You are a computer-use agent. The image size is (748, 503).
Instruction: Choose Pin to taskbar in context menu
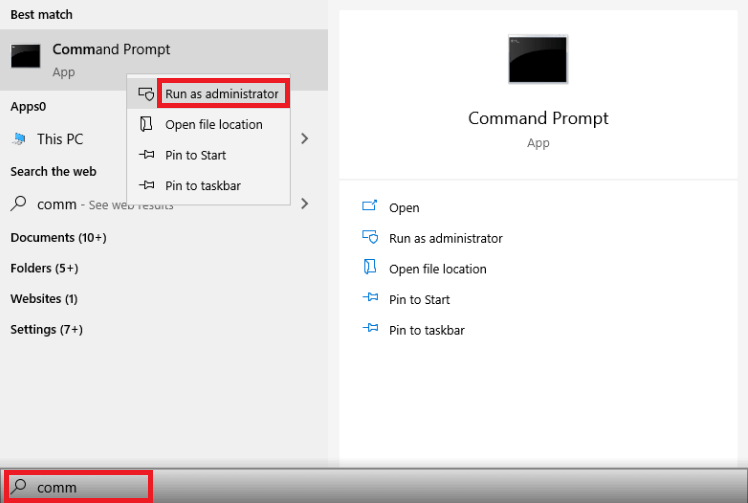pos(202,185)
